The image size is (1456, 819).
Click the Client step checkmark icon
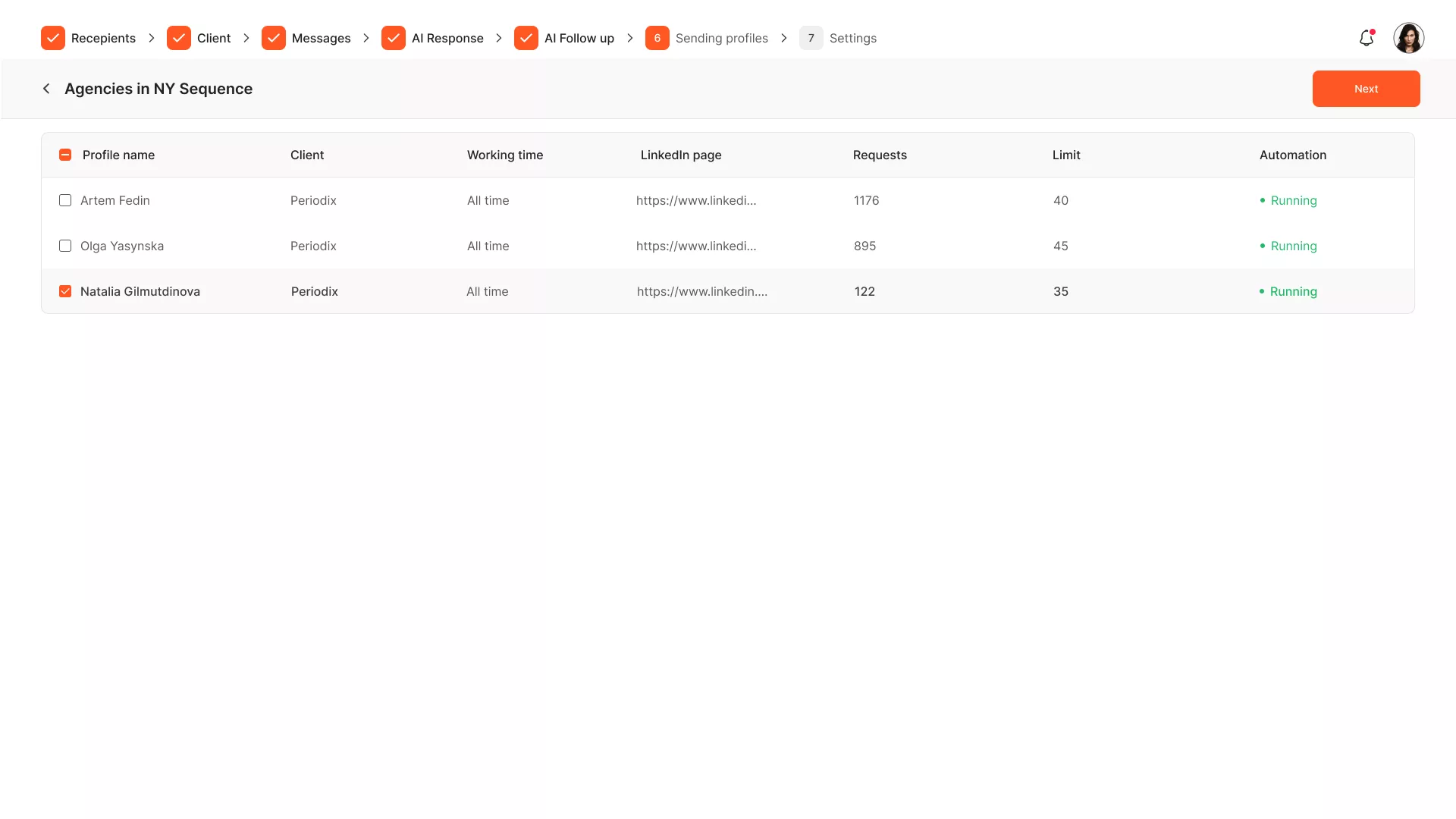click(x=179, y=38)
